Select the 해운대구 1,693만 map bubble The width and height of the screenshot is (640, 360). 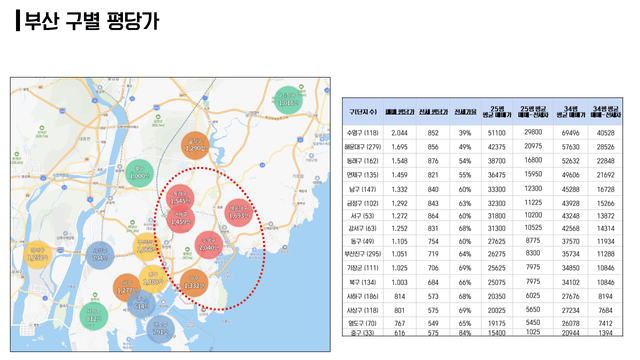(x=239, y=213)
